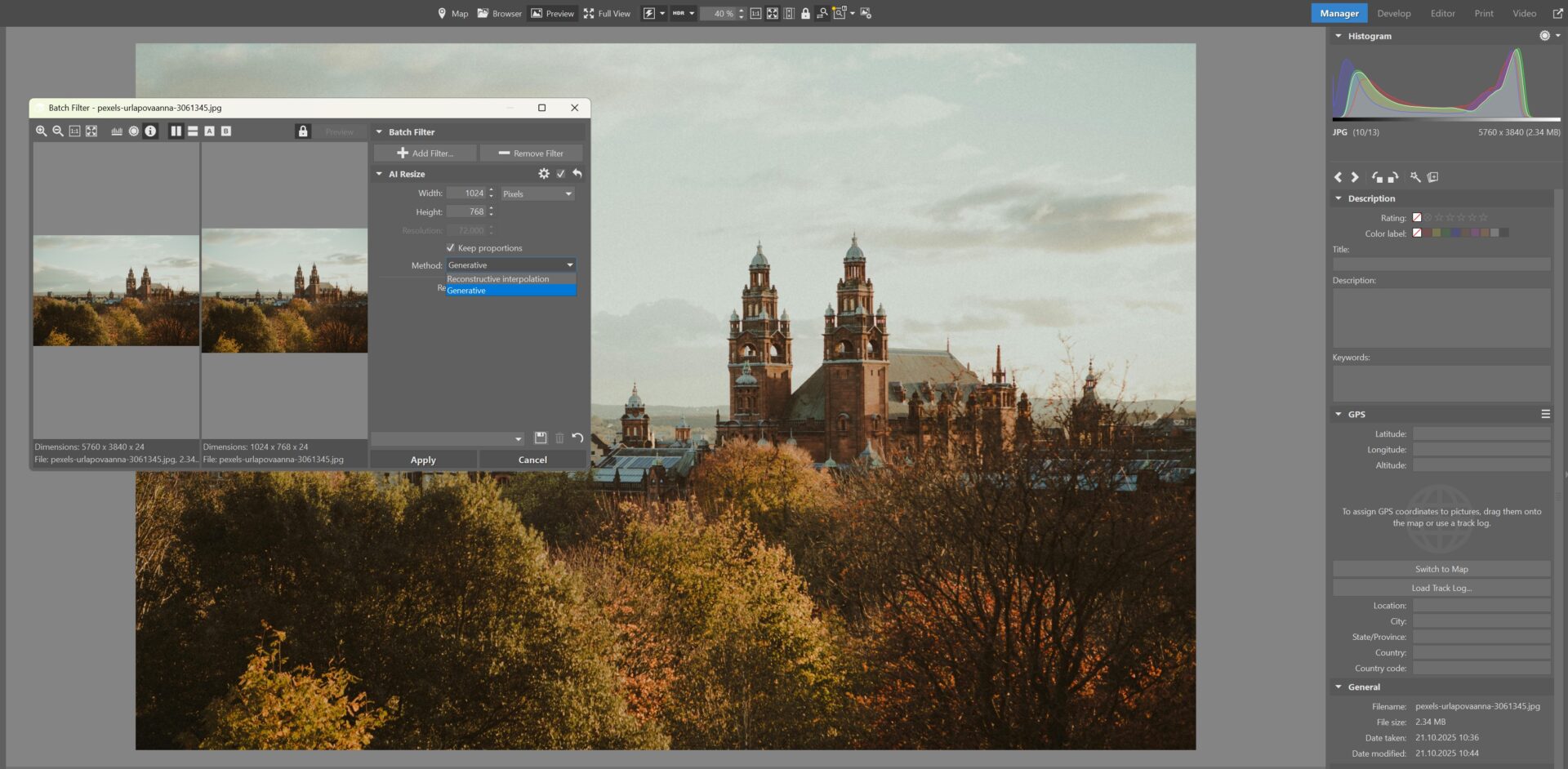Click the quick edits lightning icon
The width and height of the screenshot is (1568, 769).
tap(649, 13)
